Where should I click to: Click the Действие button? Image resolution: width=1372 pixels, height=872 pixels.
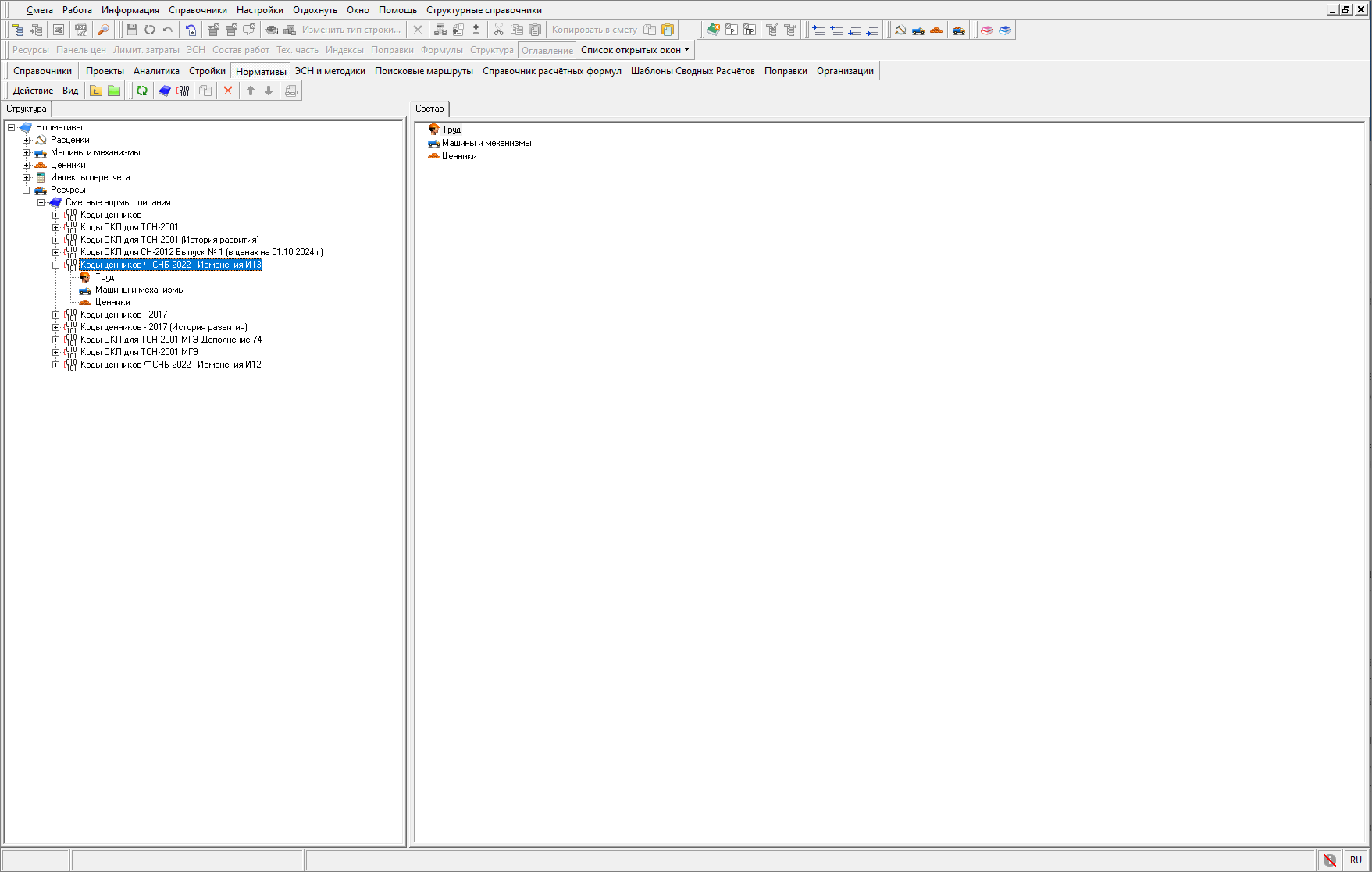click(33, 91)
